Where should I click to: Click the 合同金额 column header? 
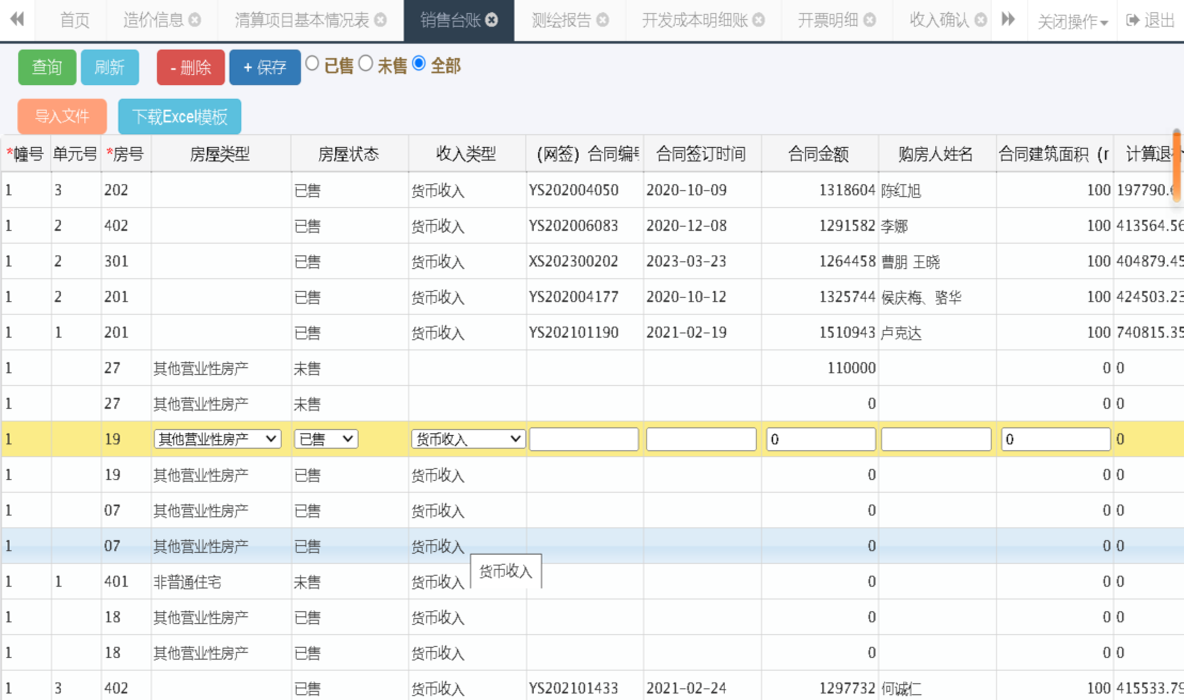tap(819, 154)
